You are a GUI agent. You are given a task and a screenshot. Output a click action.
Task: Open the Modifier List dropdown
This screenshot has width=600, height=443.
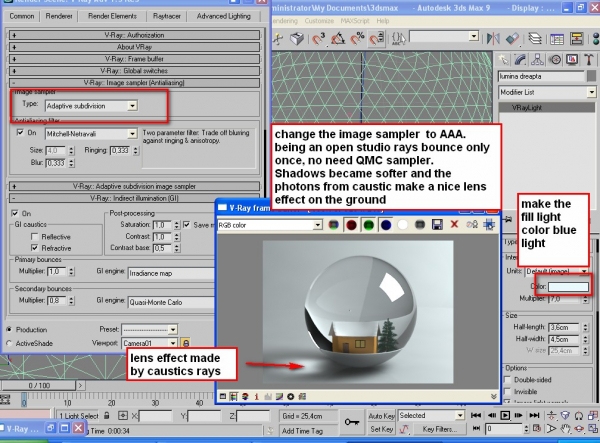[x=547, y=92]
